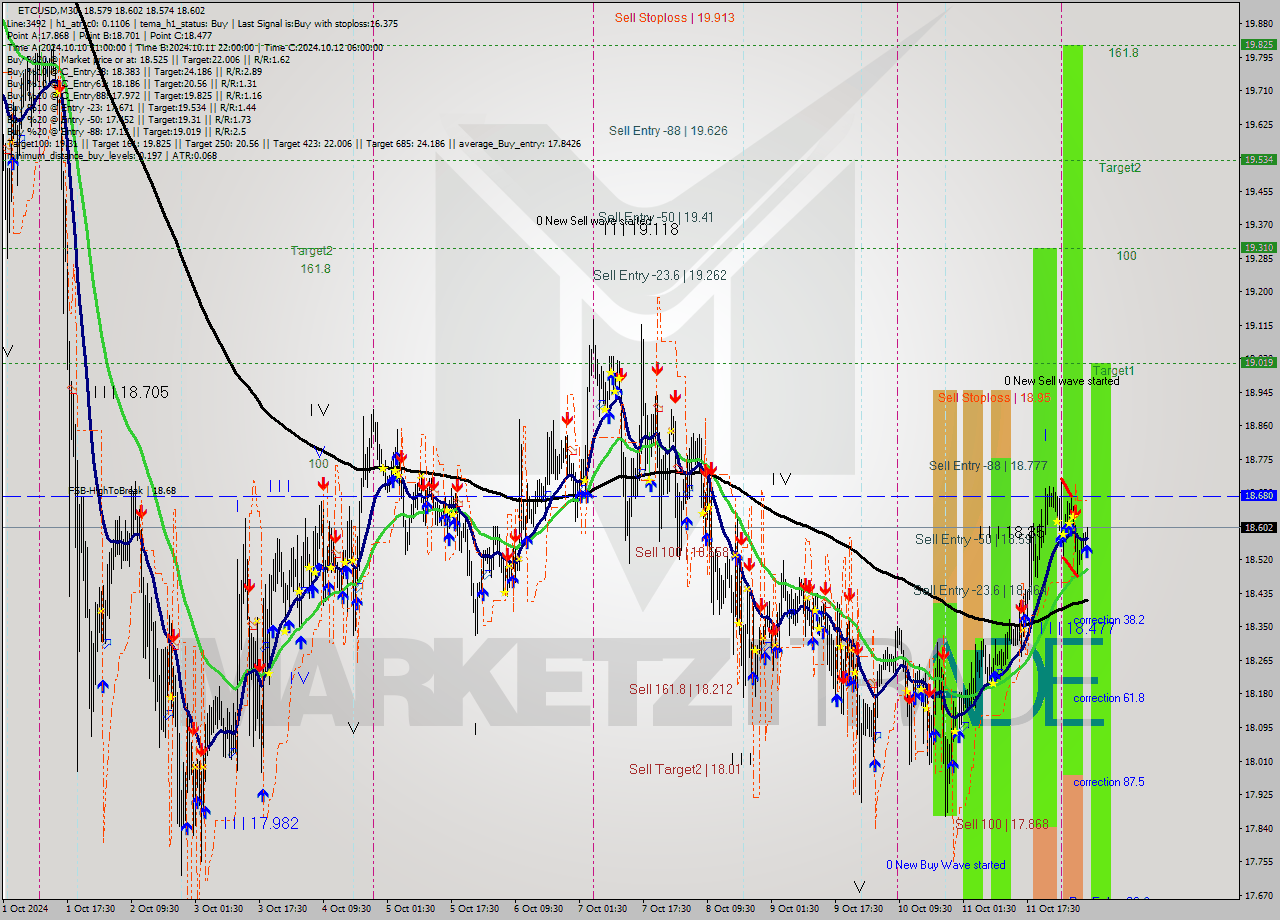The image size is (1280, 920).
Task: Select the 'FSB-HighToBreak | 18.68' line label
Action: [122, 491]
